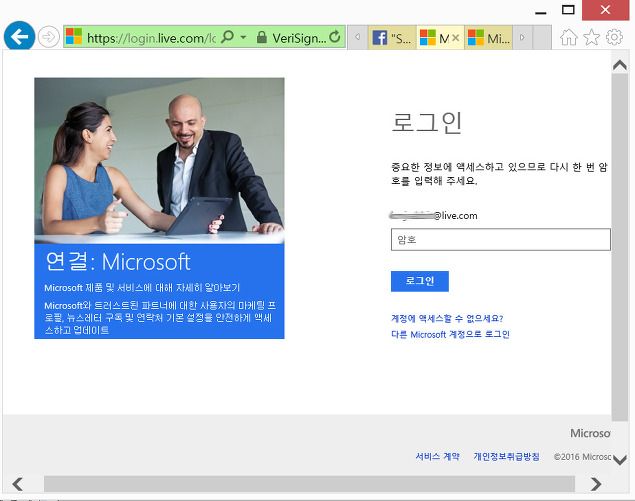This screenshot has height=501, width=635.
Task: Click the horizontal scrollbar thumb
Action: 309,484
